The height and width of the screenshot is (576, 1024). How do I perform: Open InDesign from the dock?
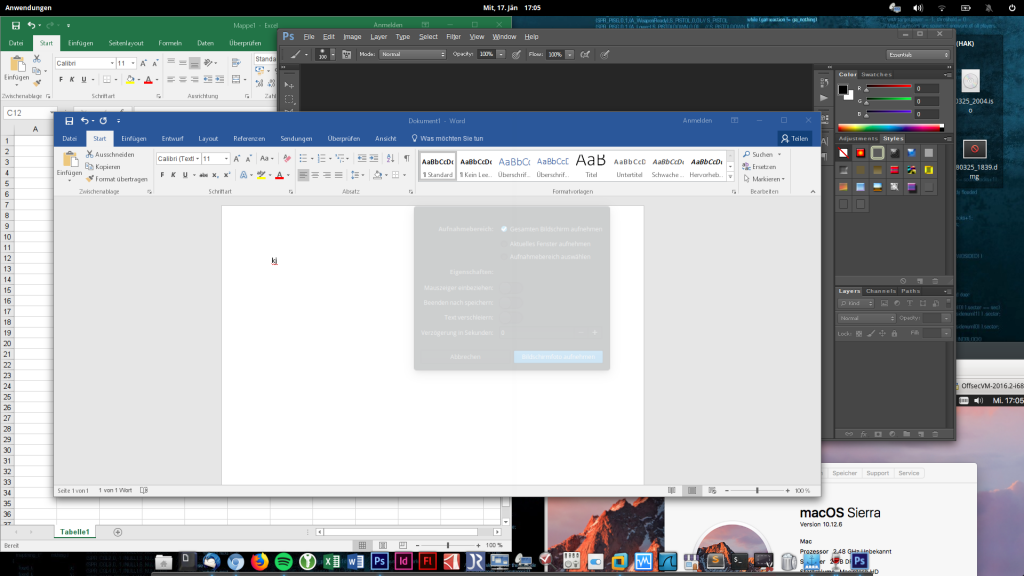tap(404, 561)
